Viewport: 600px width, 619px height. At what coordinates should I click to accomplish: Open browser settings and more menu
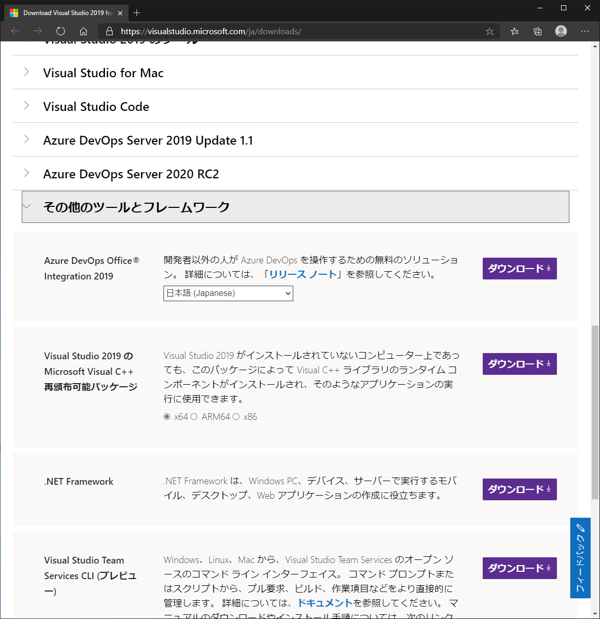585,31
